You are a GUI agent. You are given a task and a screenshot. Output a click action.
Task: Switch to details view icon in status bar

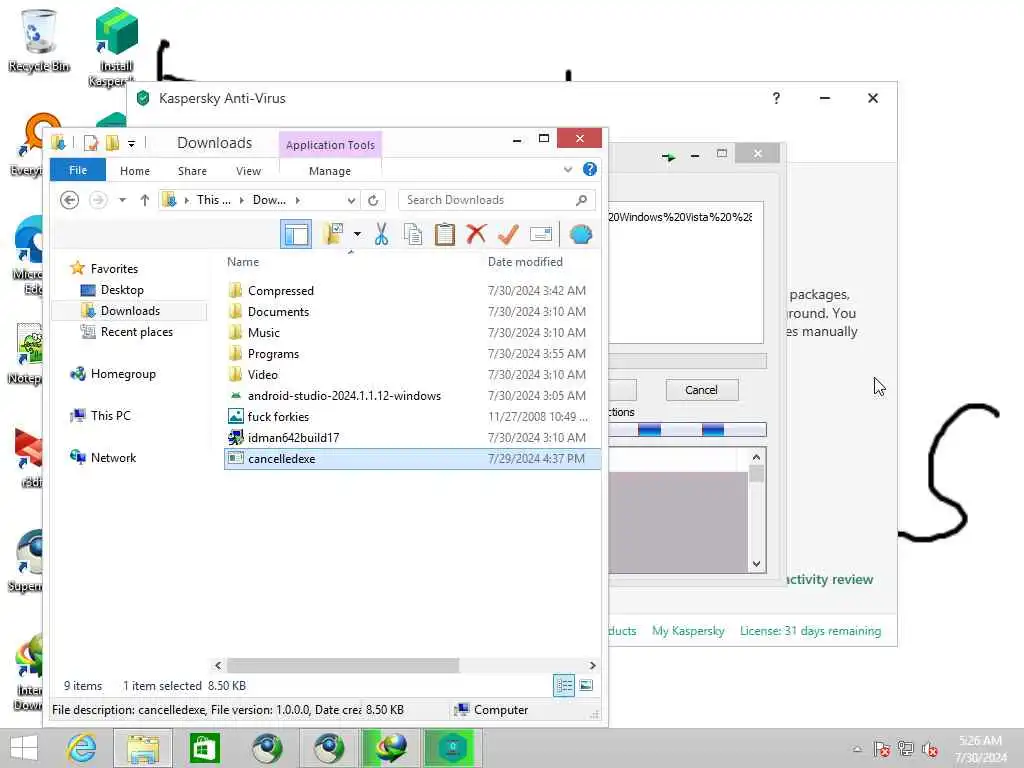coord(564,686)
